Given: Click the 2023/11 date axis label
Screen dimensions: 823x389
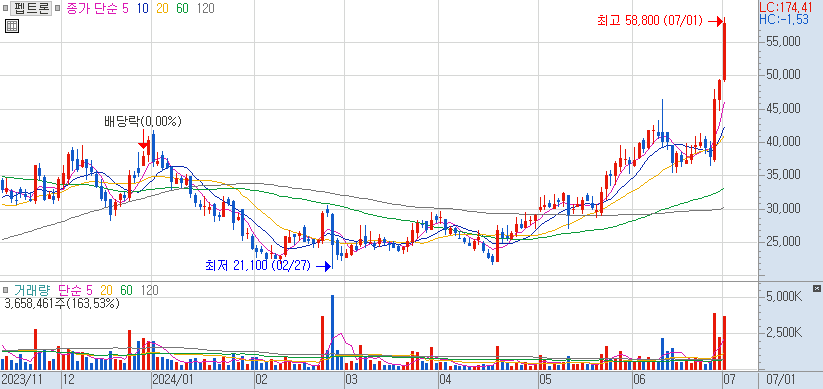Looking at the screenshot, I should pyautogui.click(x=22, y=379).
